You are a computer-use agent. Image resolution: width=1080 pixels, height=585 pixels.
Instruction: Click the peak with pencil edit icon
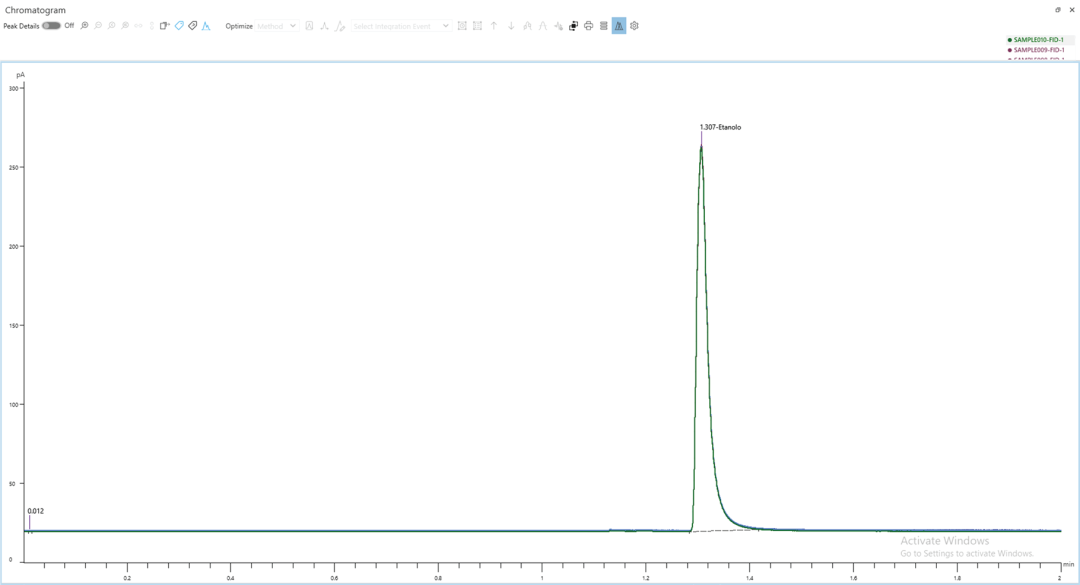340,25
